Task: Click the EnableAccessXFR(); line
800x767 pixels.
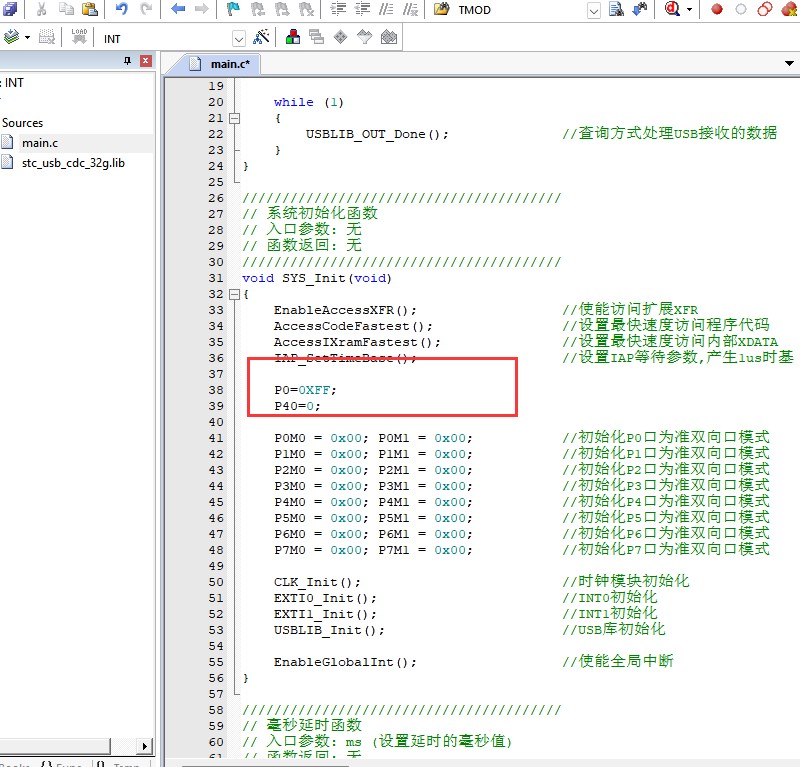Action: pos(345,310)
